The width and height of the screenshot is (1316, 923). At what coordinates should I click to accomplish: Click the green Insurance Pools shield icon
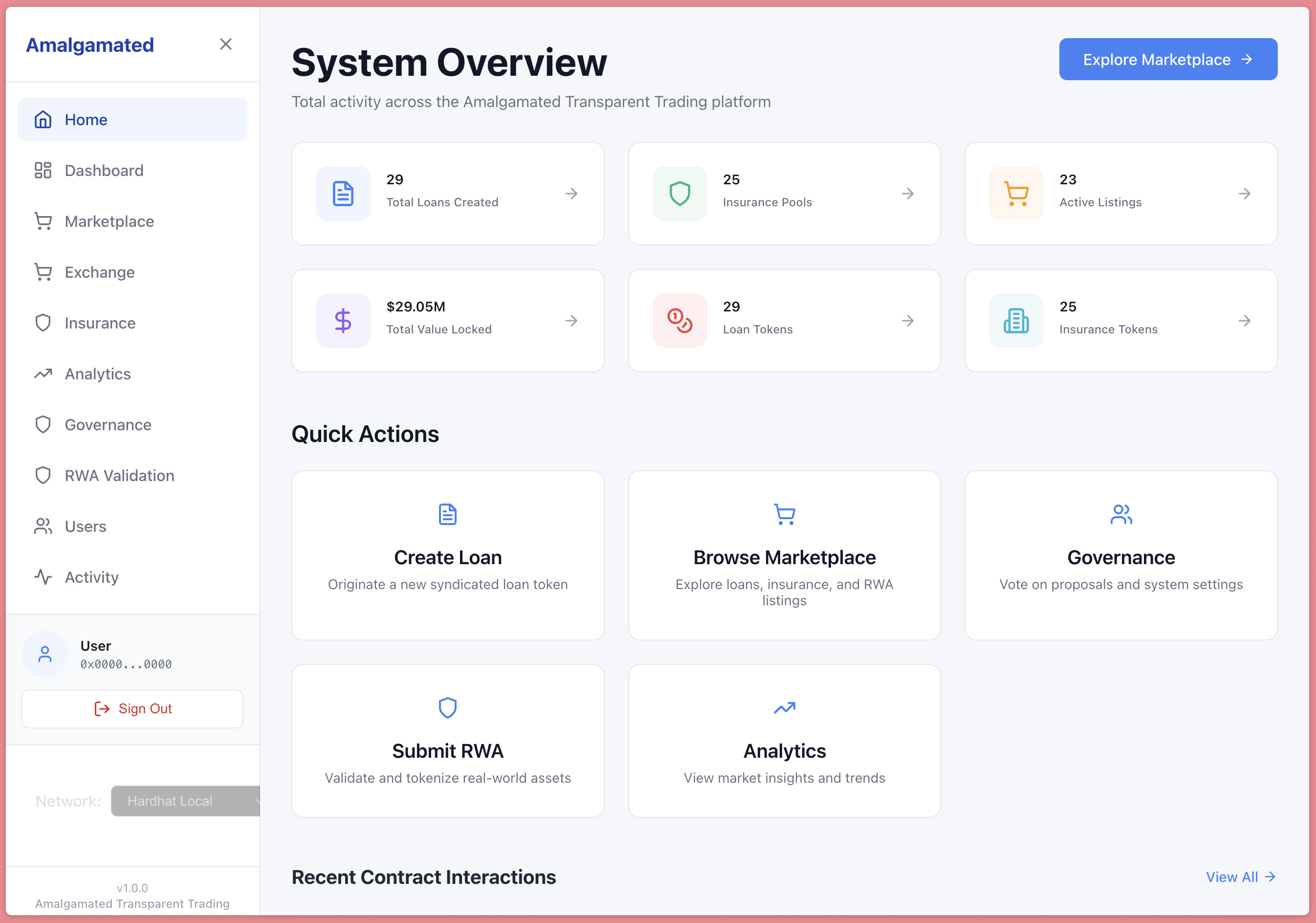679,194
